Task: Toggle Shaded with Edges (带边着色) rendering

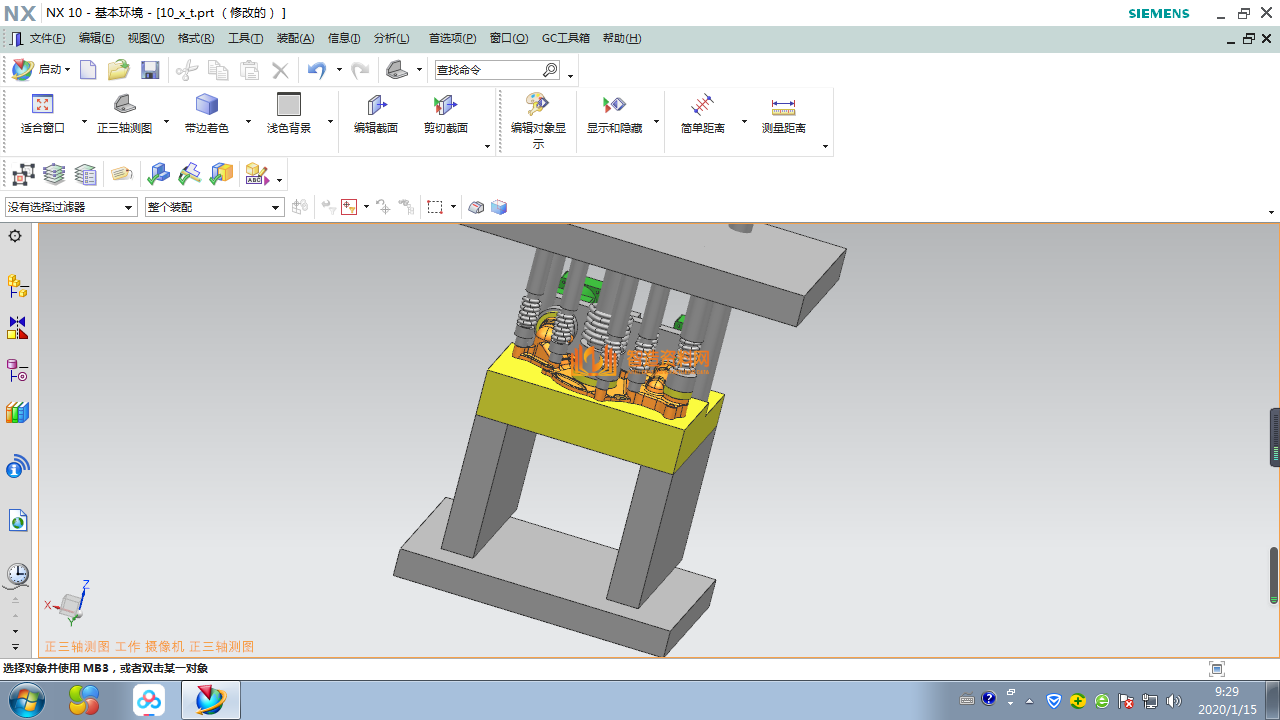Action: pyautogui.click(x=206, y=105)
